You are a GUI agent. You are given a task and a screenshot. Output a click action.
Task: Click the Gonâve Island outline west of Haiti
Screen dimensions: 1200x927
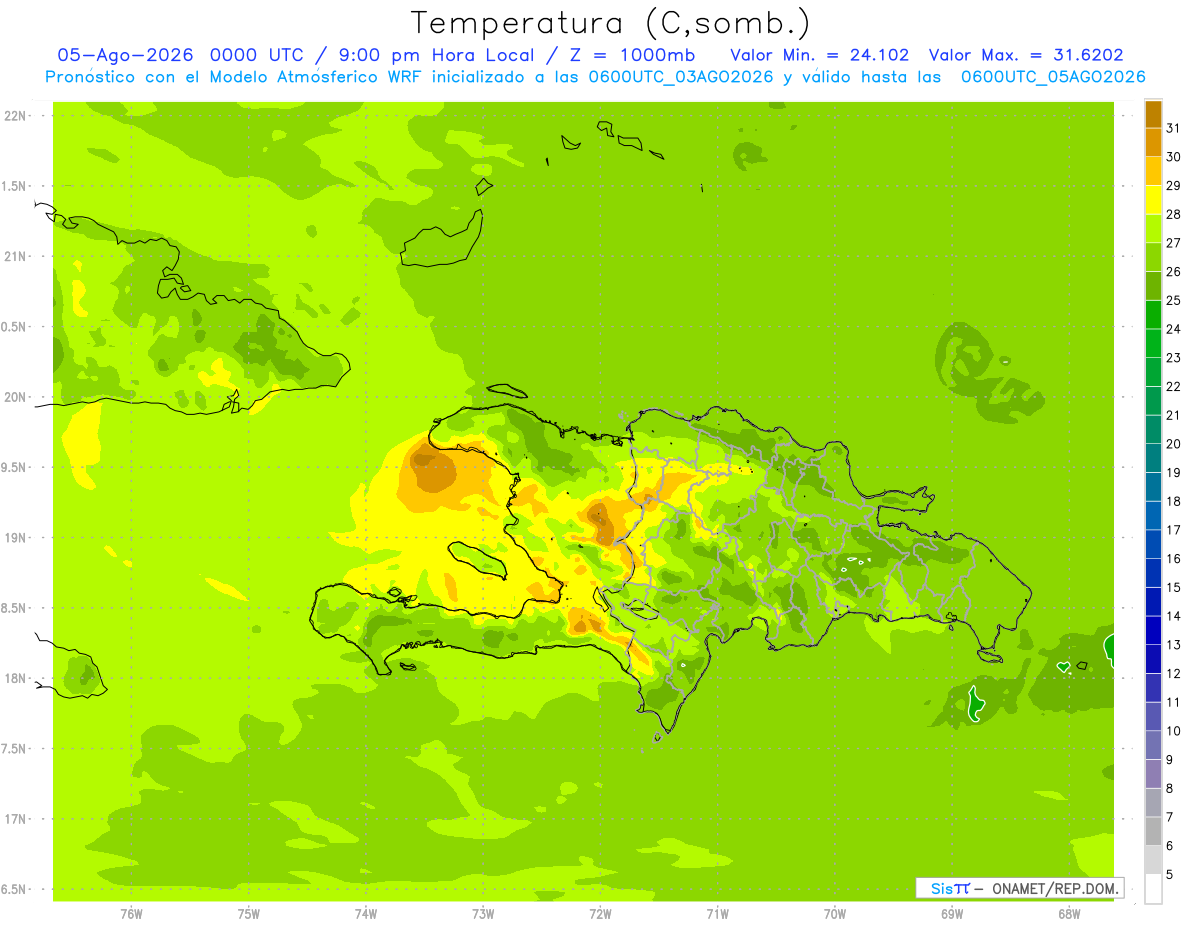(478, 560)
